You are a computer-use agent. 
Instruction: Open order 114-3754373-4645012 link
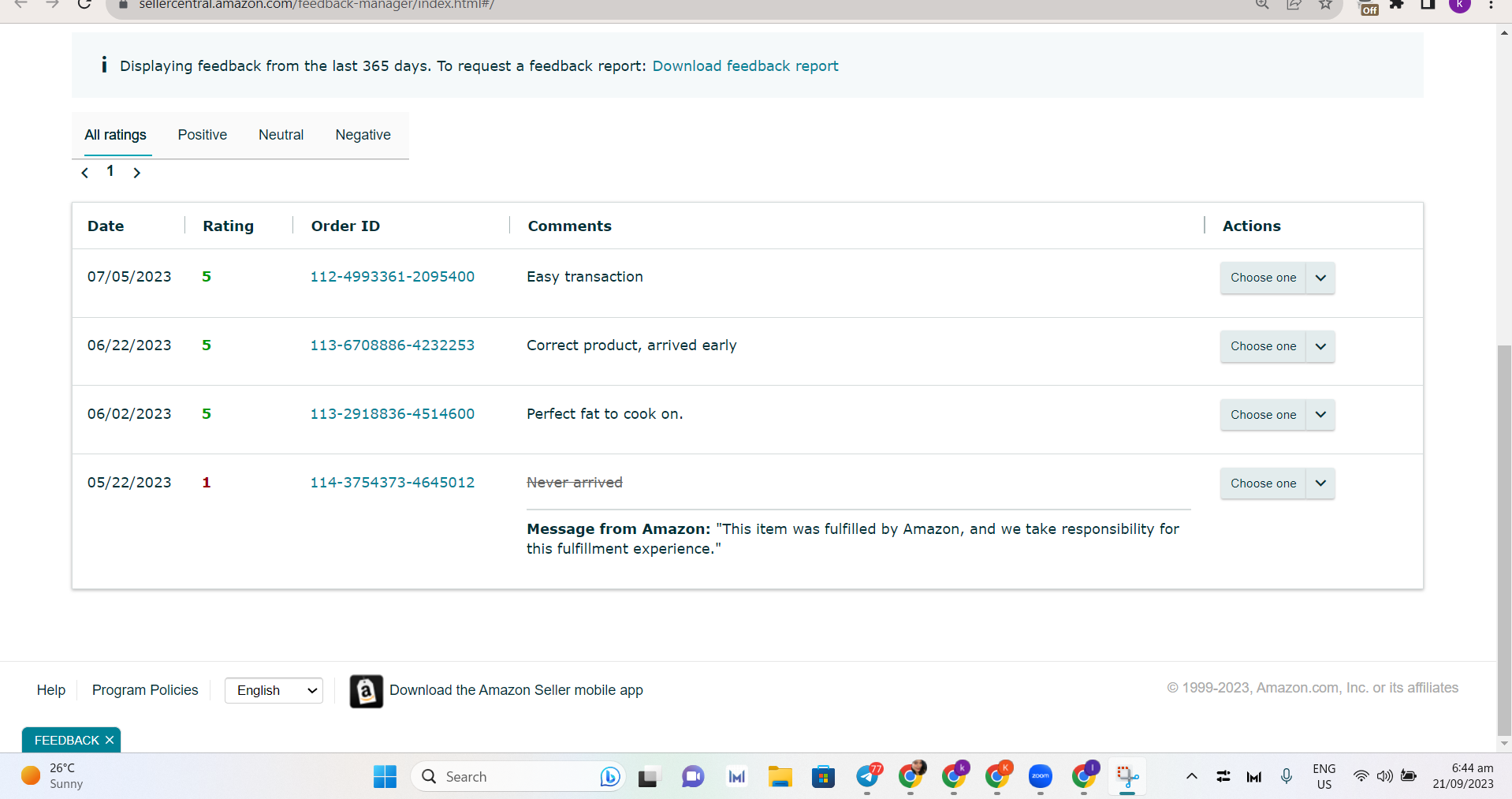393,483
